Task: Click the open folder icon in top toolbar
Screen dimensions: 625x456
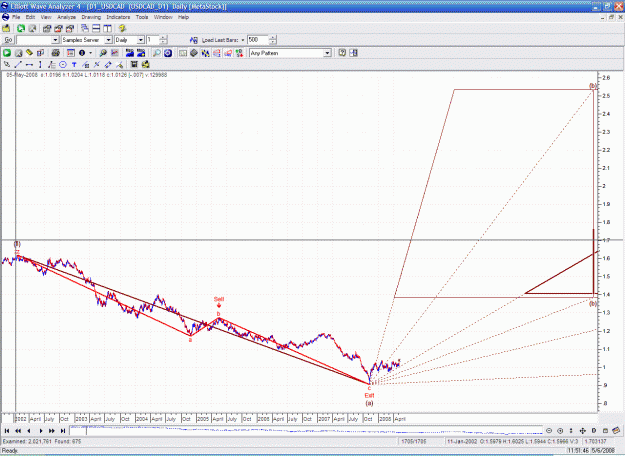Action: tap(6, 28)
